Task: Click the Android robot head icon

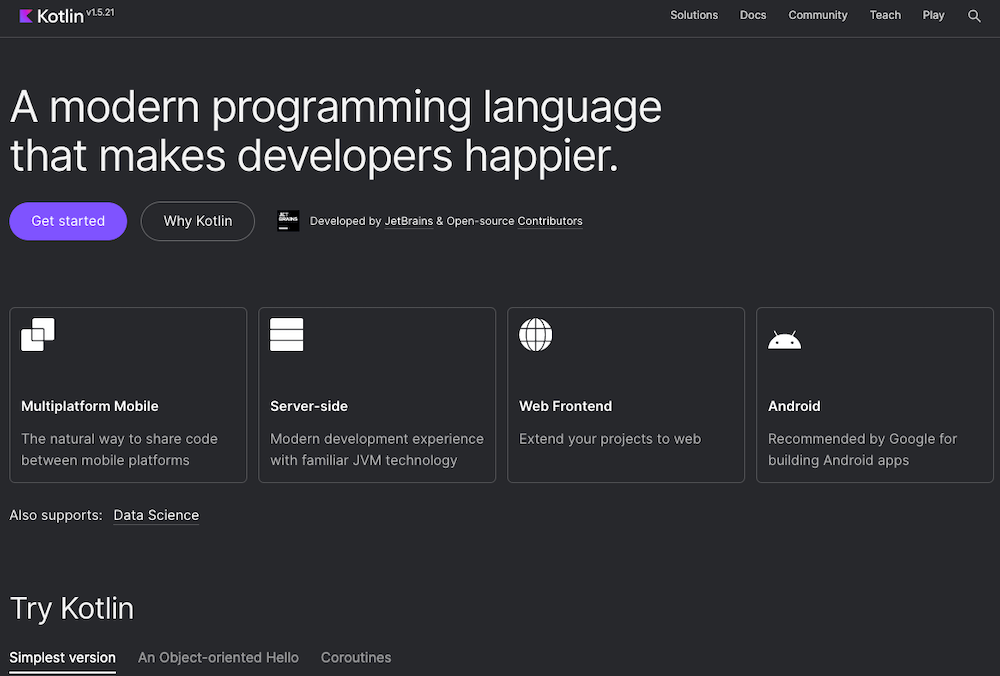Action: [784, 340]
